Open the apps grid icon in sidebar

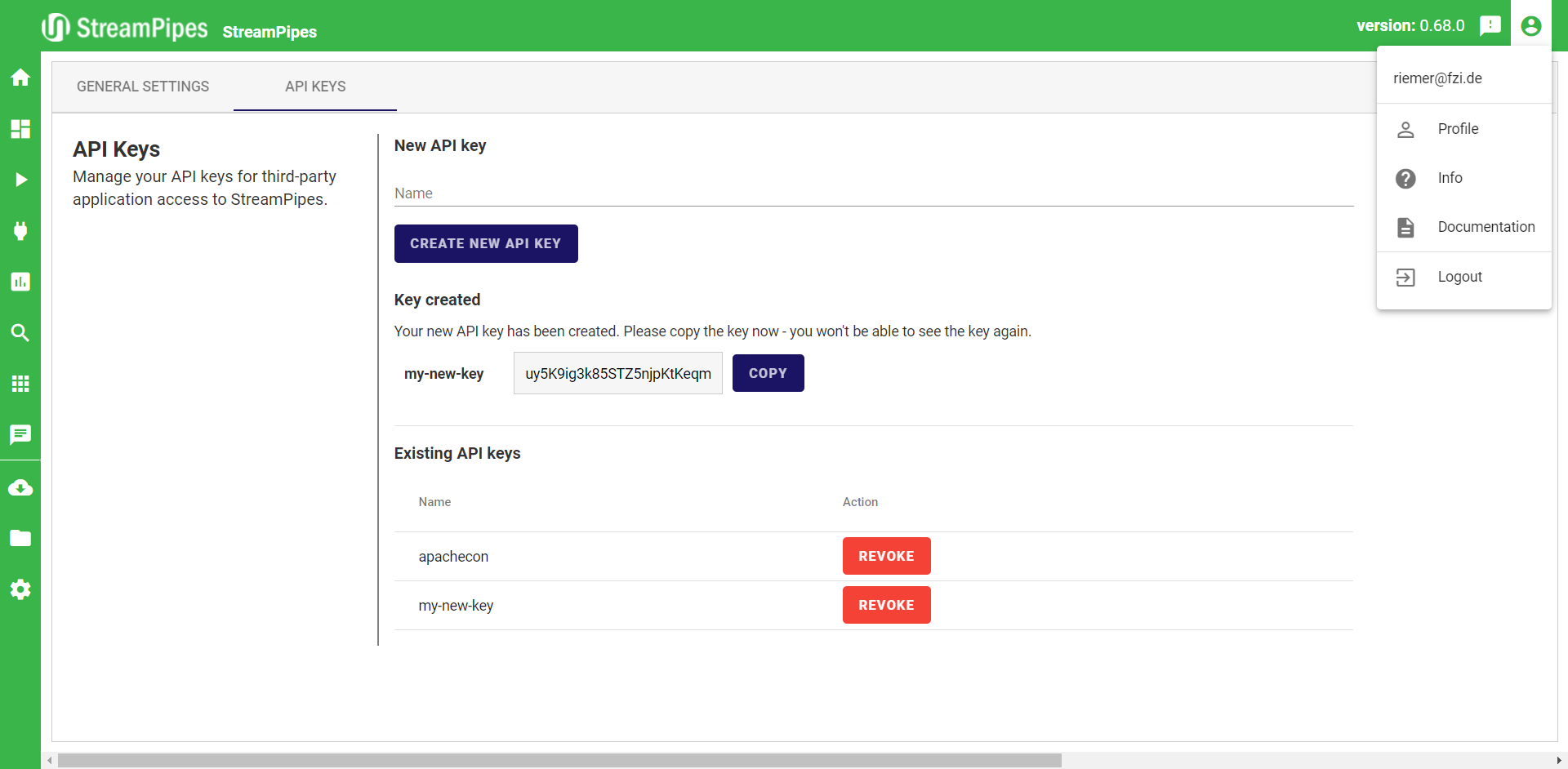tap(20, 384)
